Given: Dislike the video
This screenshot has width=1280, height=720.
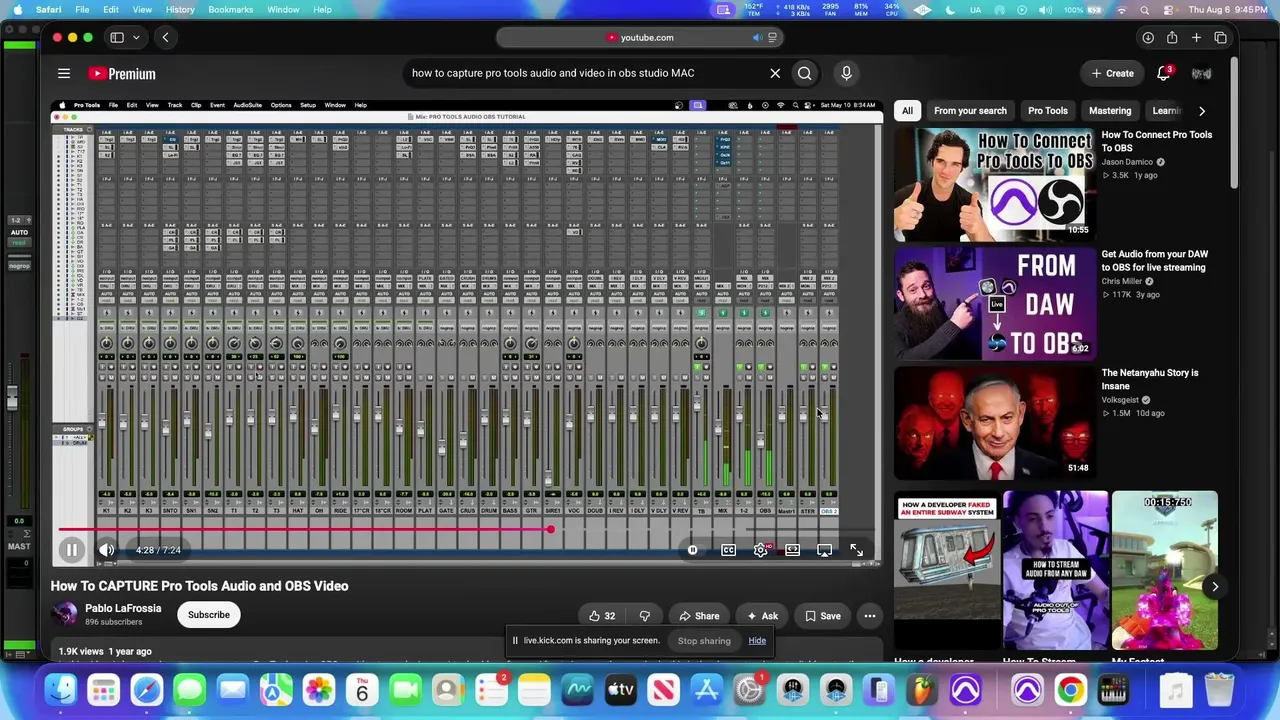Looking at the screenshot, I should [x=645, y=616].
